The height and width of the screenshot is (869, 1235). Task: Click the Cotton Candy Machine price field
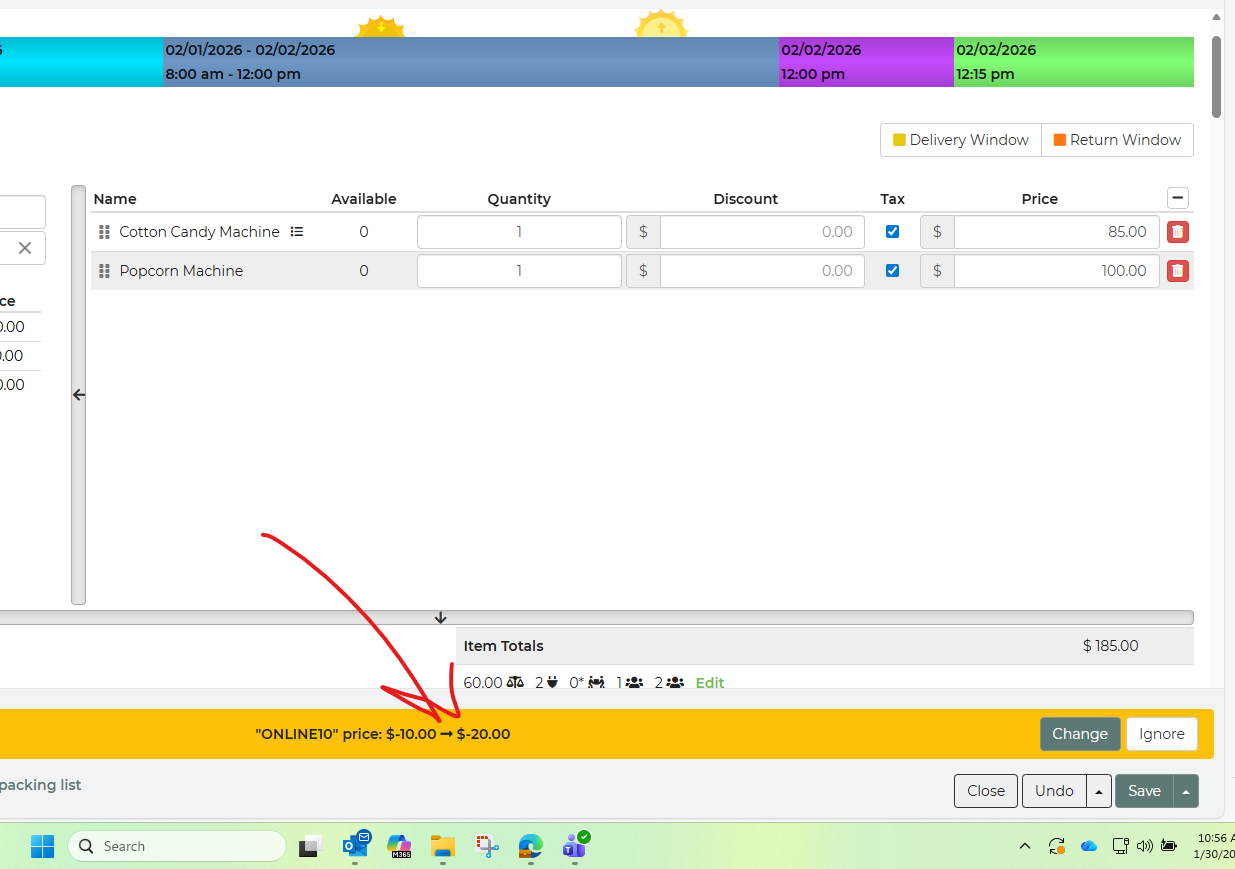click(x=1055, y=232)
